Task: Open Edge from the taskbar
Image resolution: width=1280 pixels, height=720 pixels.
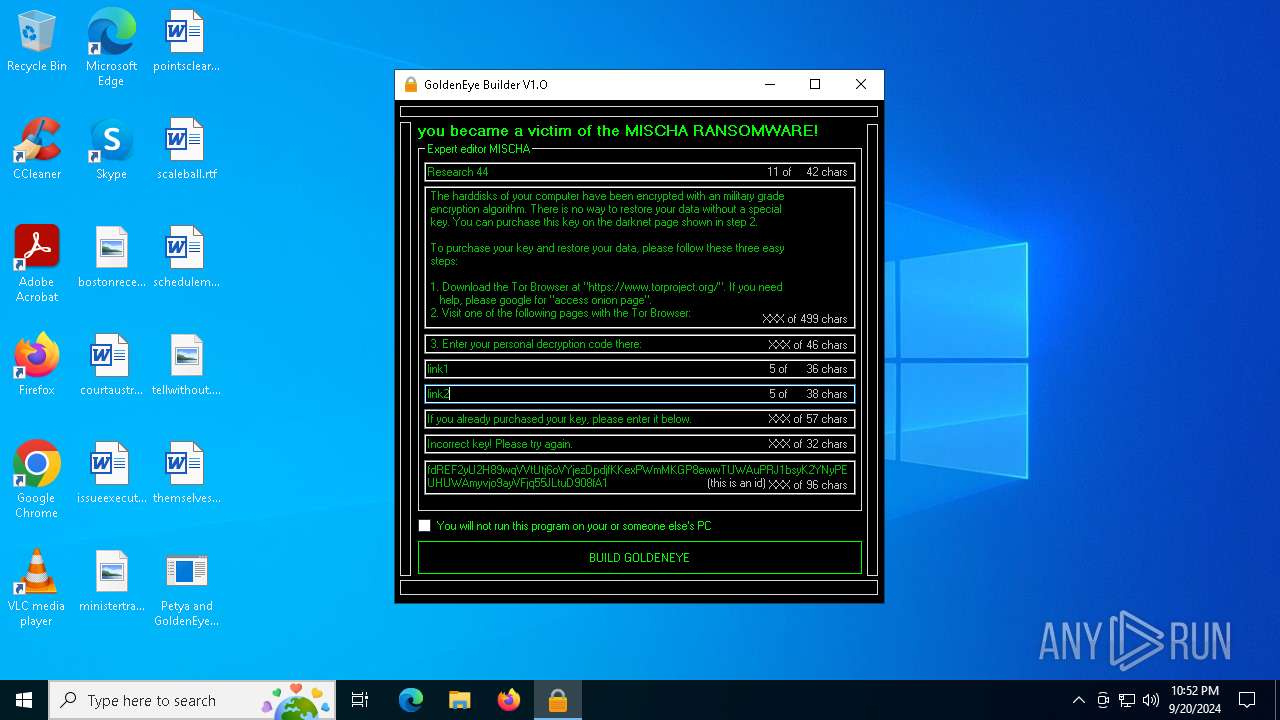Action: point(411,700)
